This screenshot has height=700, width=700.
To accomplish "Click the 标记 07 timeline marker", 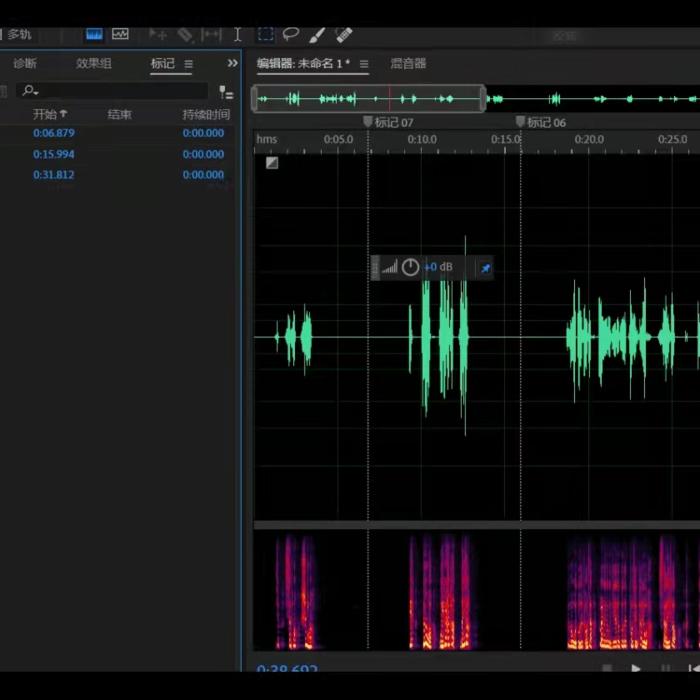I will pyautogui.click(x=368, y=122).
